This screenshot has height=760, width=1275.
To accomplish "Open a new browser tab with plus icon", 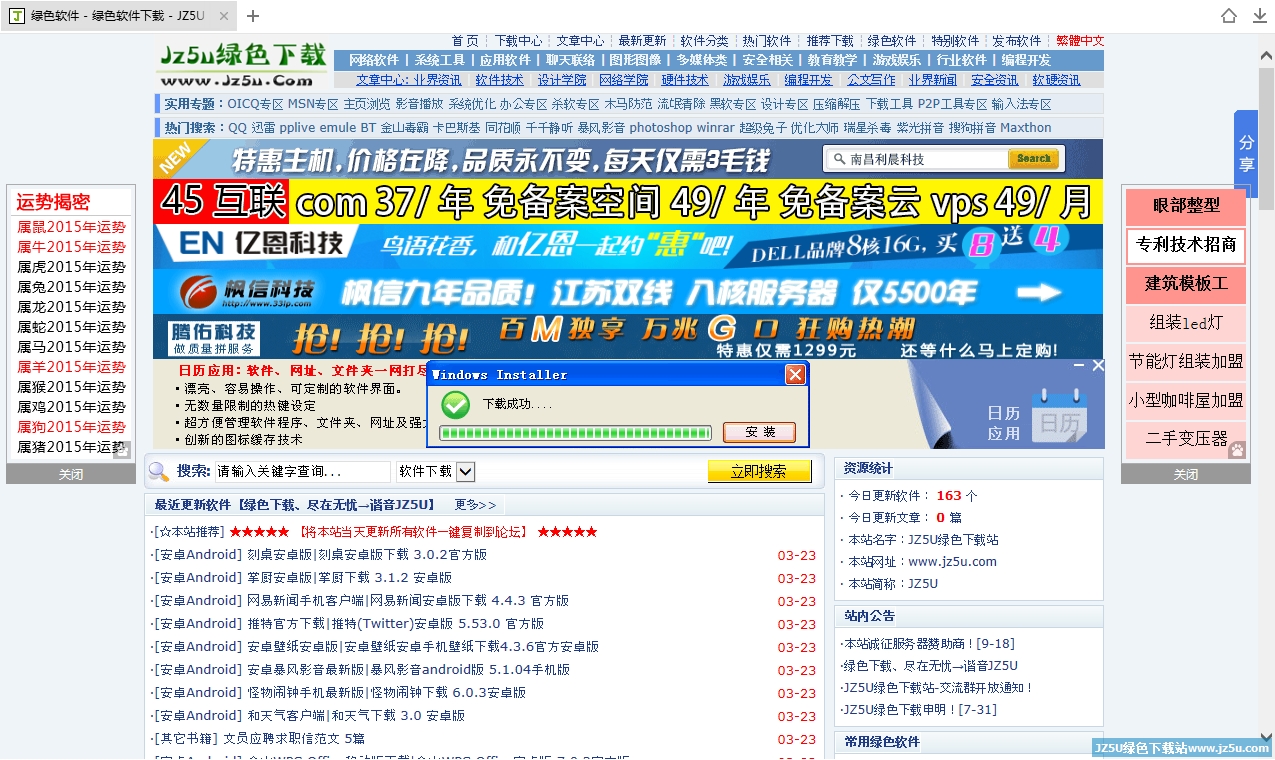I will pos(253,16).
